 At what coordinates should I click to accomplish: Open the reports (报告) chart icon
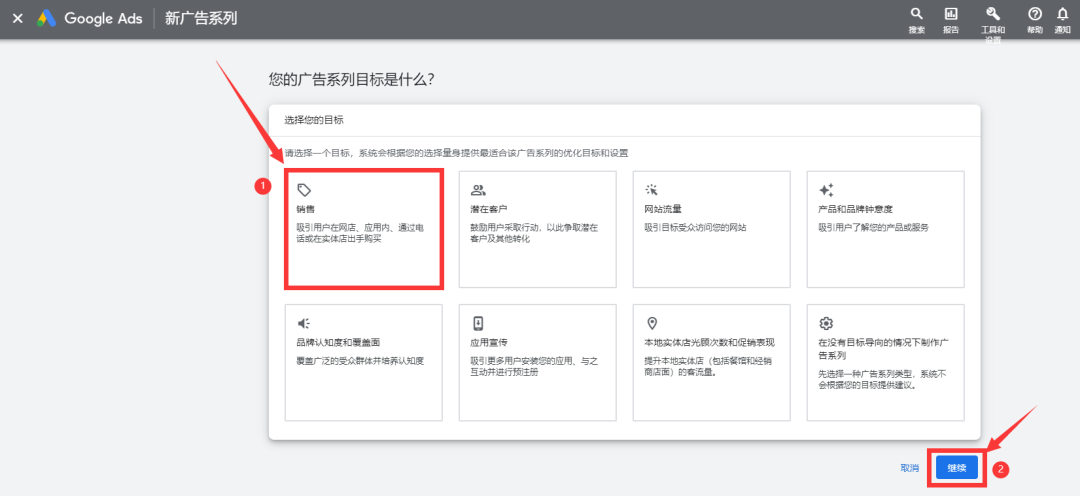pos(950,14)
